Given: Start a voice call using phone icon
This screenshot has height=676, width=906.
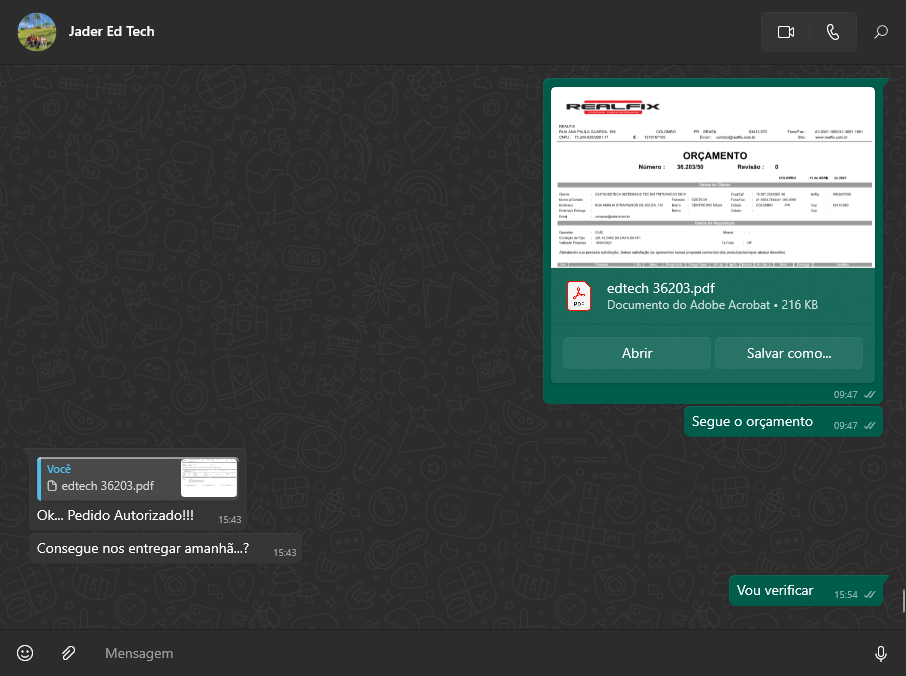Looking at the screenshot, I should 833,32.
